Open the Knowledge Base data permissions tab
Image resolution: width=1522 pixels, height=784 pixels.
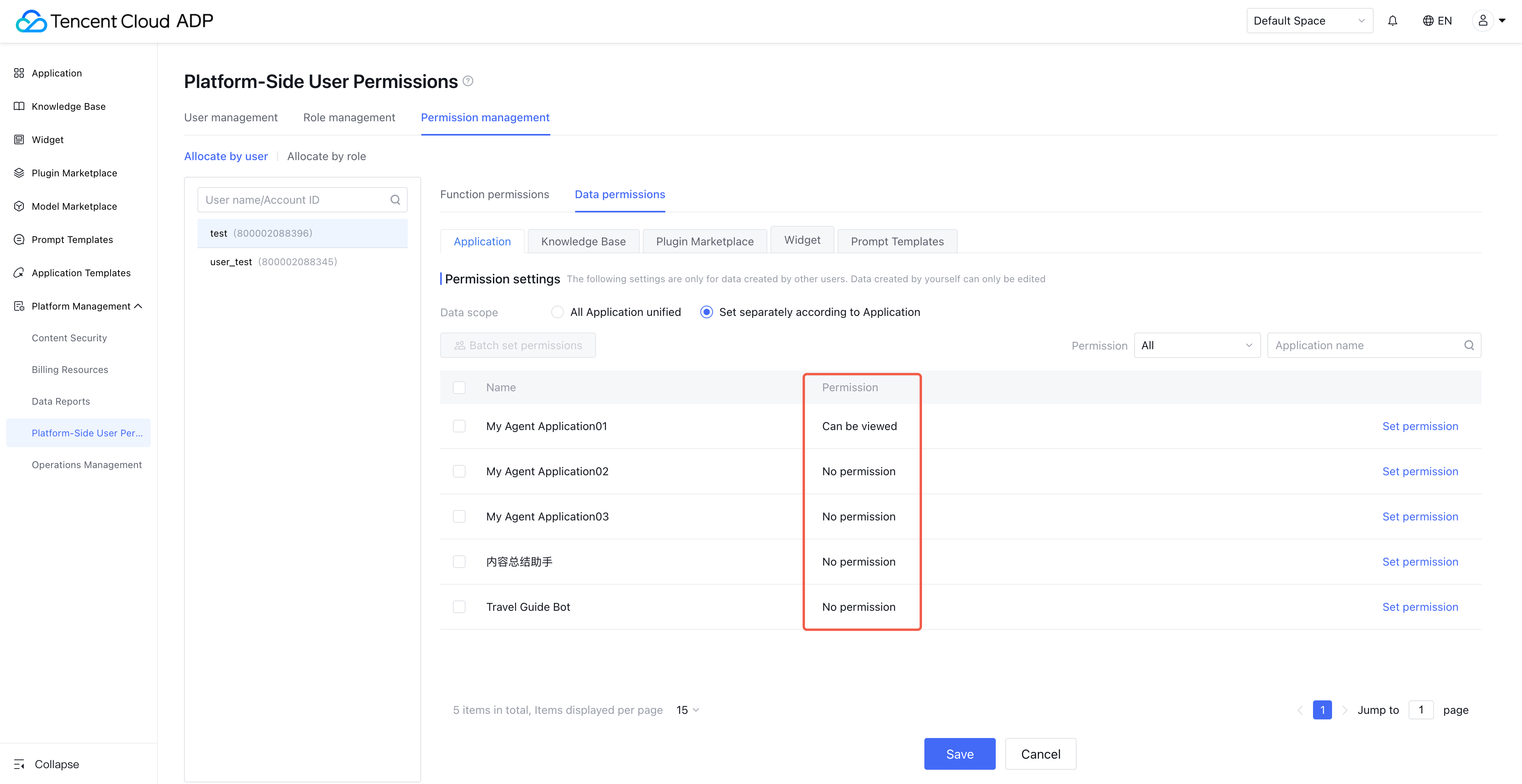pos(583,241)
